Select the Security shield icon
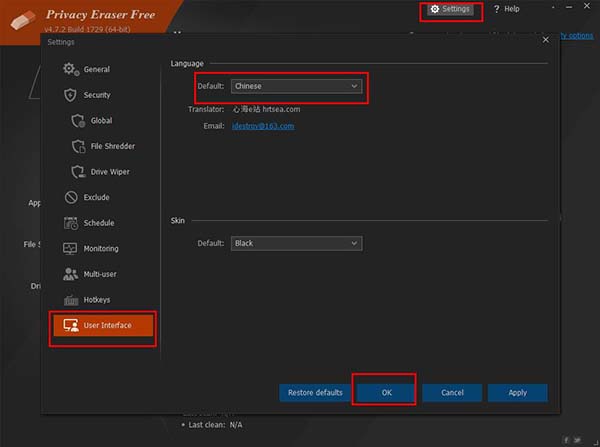Viewport: 600px width, 447px height. [70, 95]
